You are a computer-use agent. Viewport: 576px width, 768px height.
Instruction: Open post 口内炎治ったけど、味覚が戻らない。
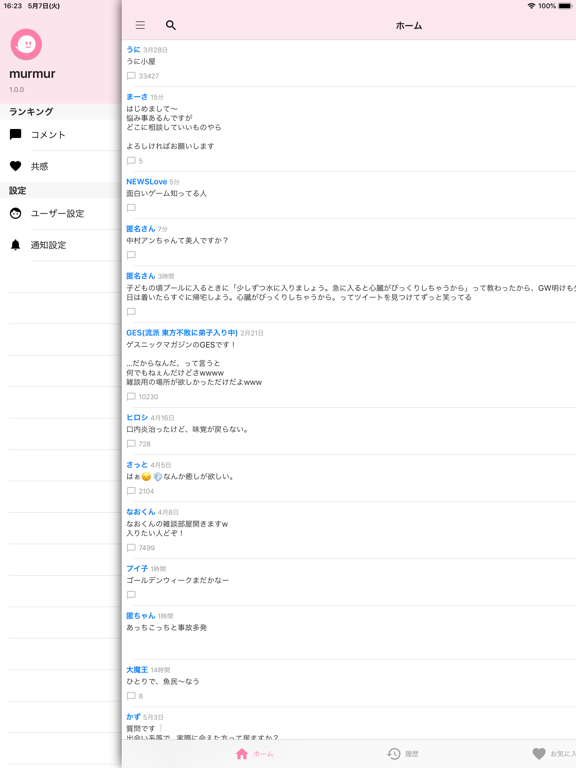pos(188,430)
